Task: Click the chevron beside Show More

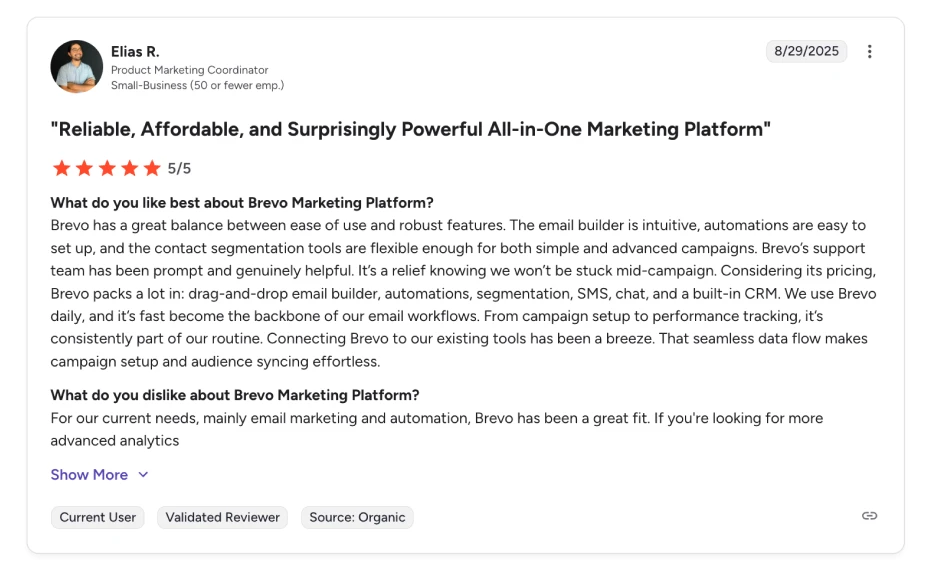Action: tap(143, 475)
